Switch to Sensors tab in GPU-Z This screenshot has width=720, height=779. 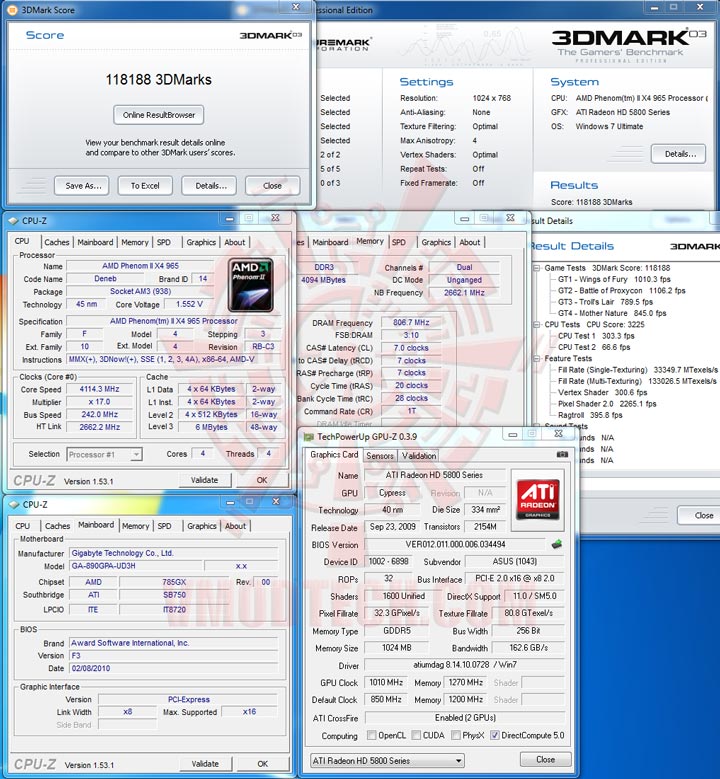(x=380, y=455)
